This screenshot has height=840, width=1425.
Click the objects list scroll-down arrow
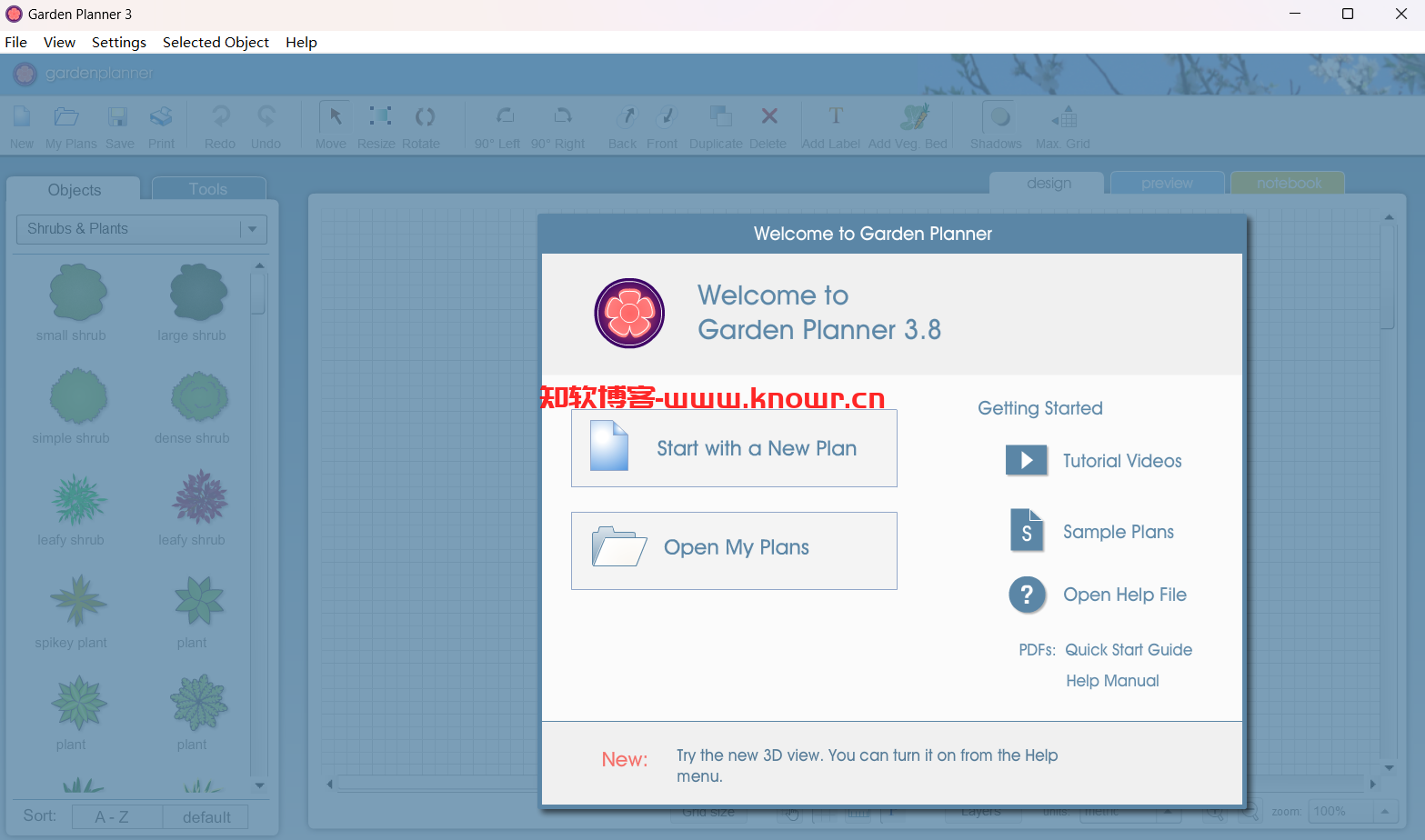point(259,785)
